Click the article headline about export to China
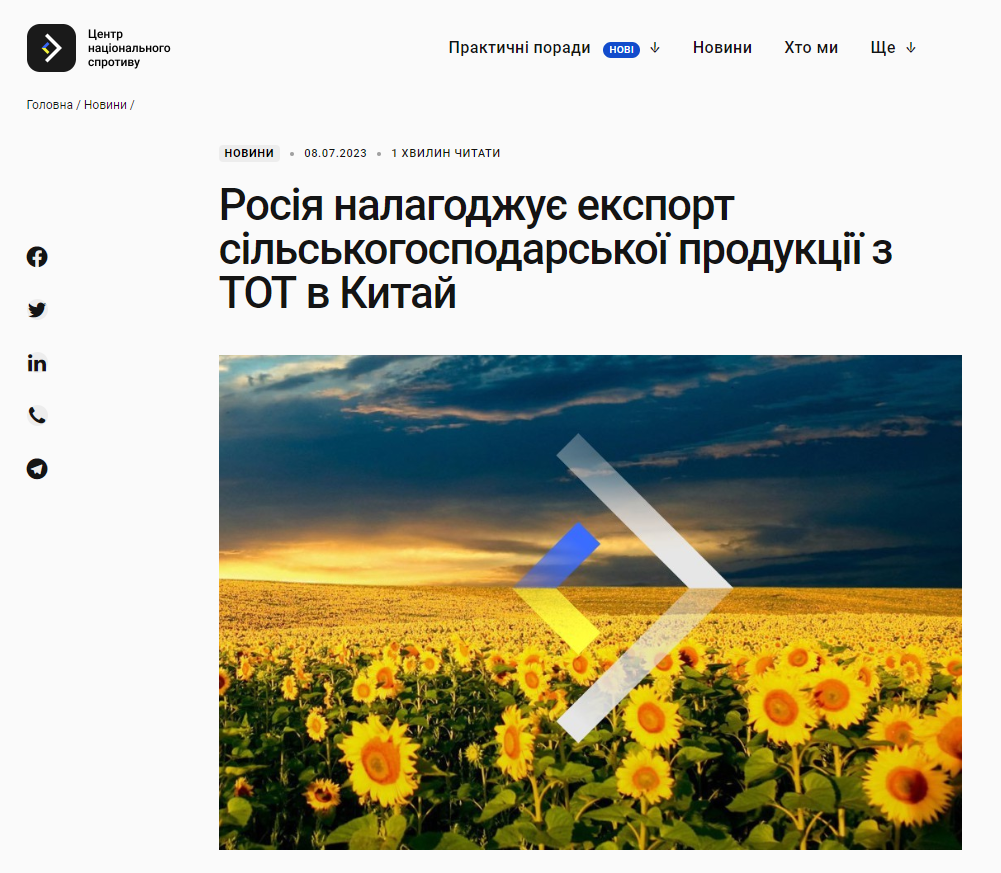 pyautogui.click(x=555, y=250)
